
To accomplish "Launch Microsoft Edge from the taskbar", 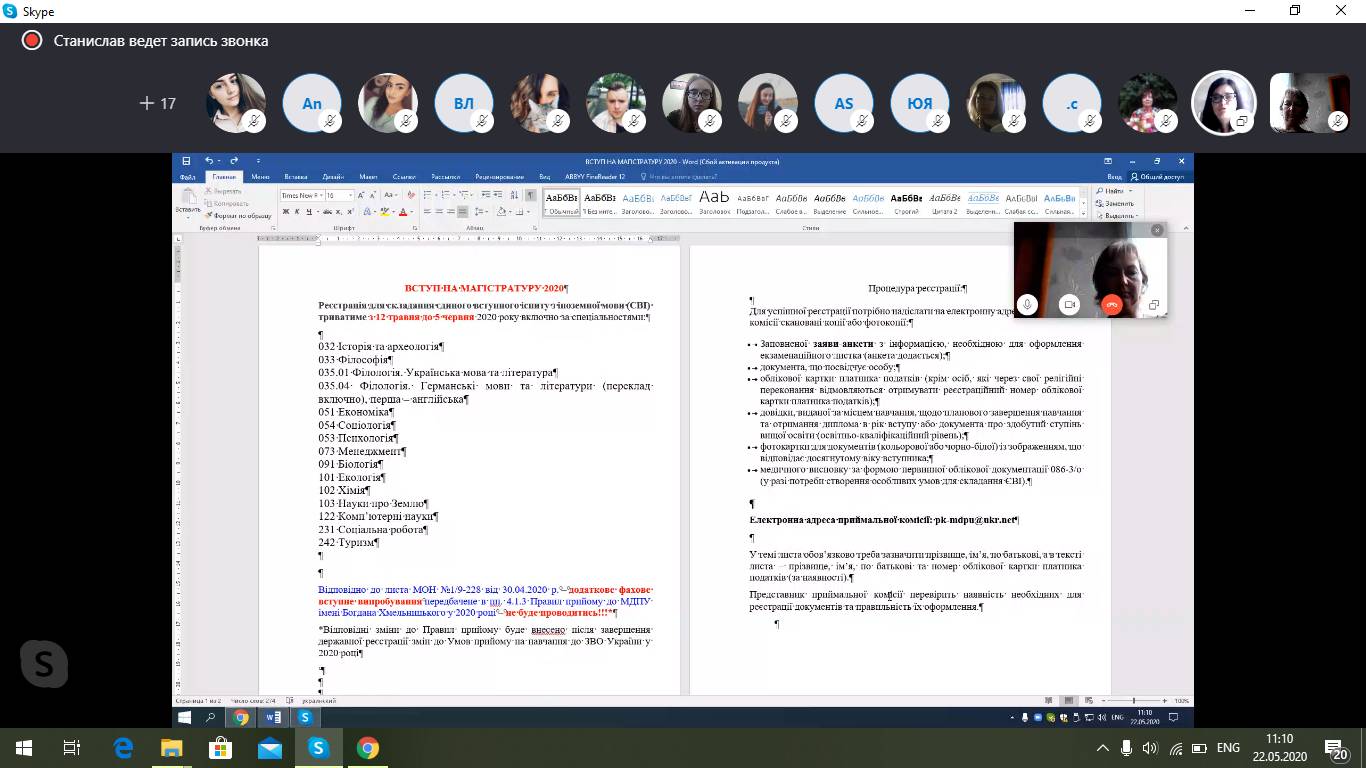I will [x=123, y=748].
